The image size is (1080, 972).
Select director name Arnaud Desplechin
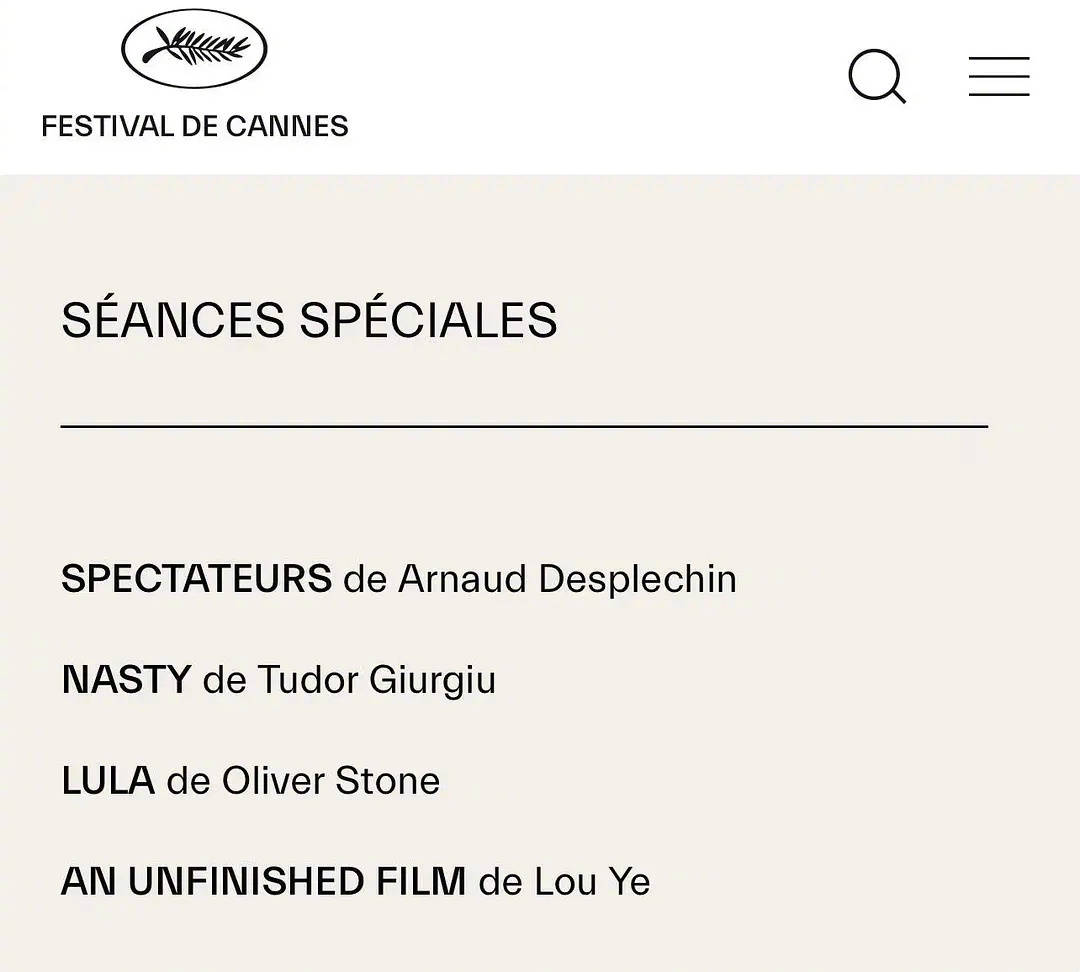click(x=567, y=579)
